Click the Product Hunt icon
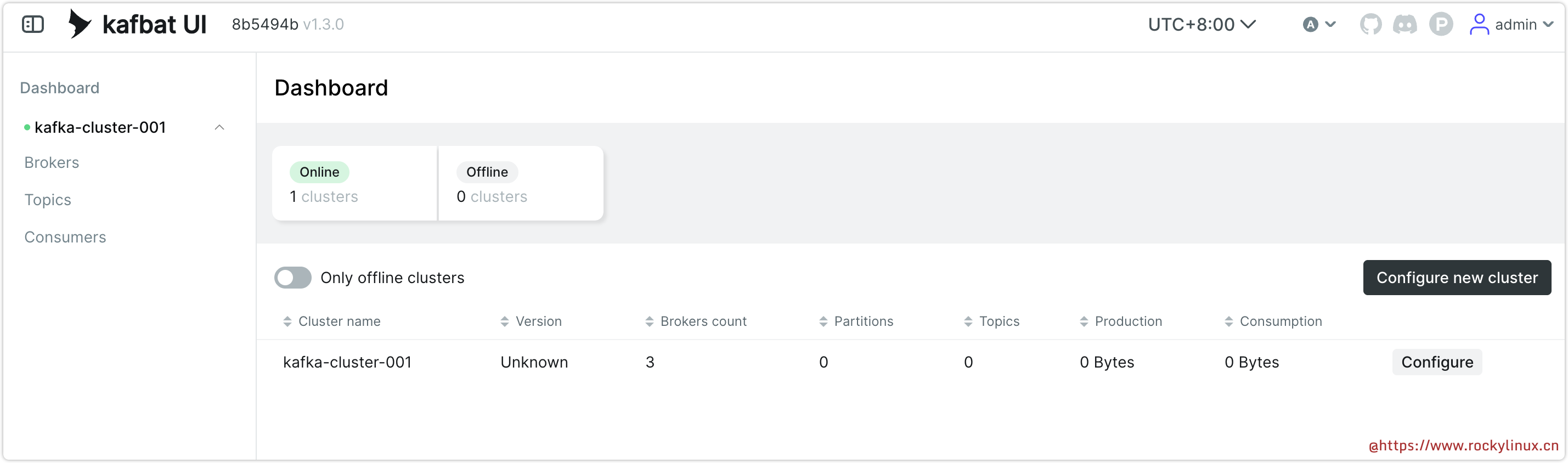Image resolution: width=1568 pixels, height=463 pixels. click(1441, 24)
